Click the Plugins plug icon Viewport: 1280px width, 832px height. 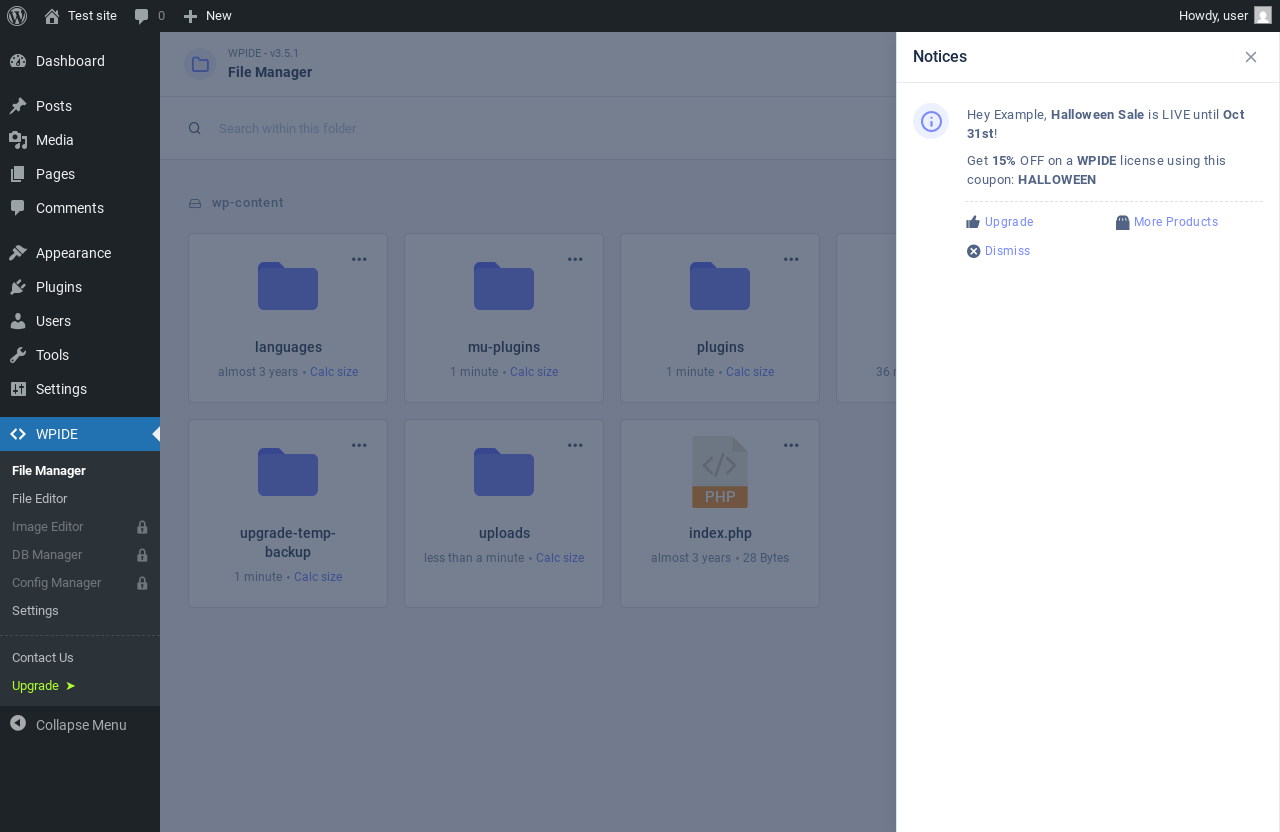point(18,287)
